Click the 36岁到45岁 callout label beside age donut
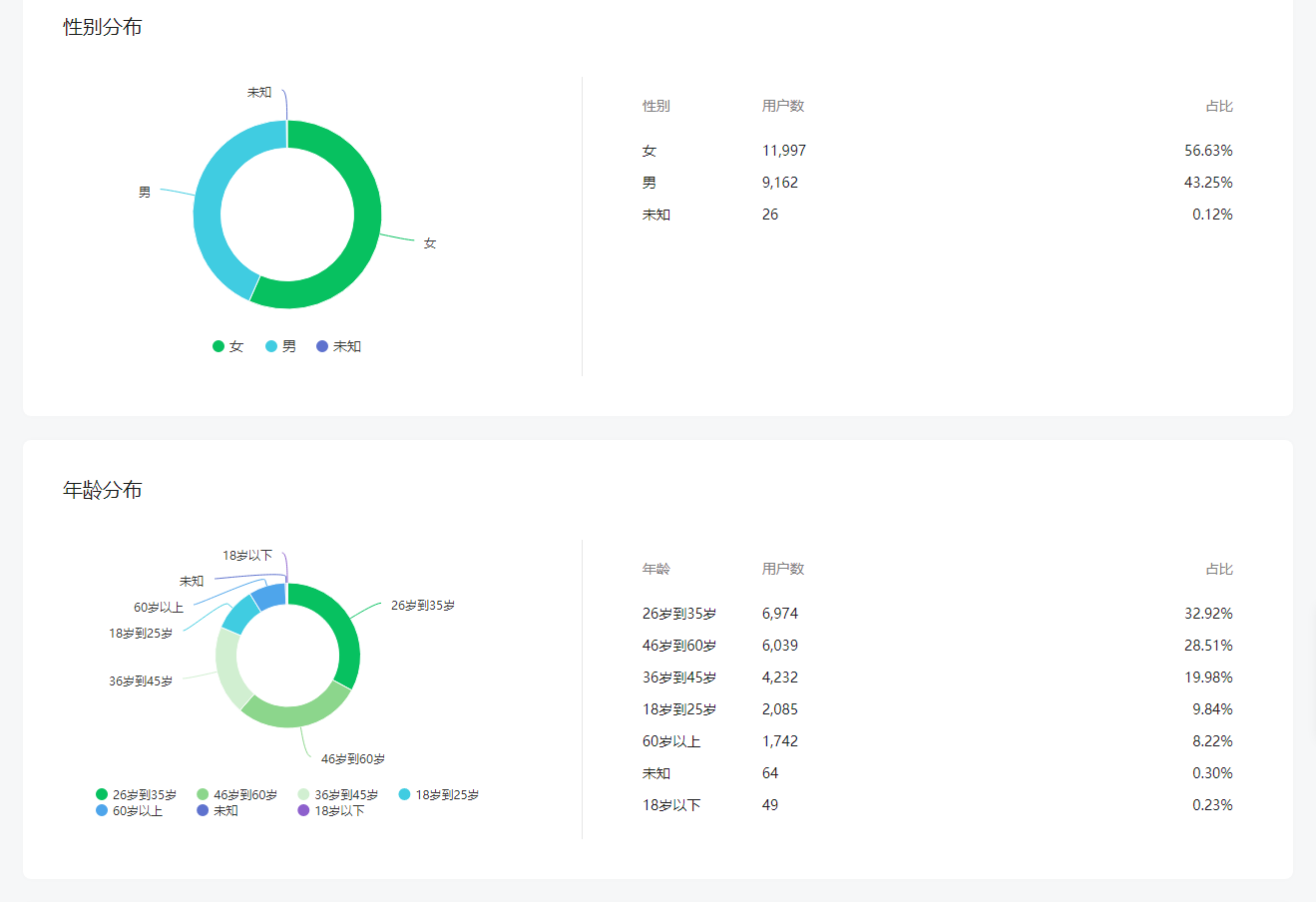Viewport: 1316px width, 902px height. (141, 681)
